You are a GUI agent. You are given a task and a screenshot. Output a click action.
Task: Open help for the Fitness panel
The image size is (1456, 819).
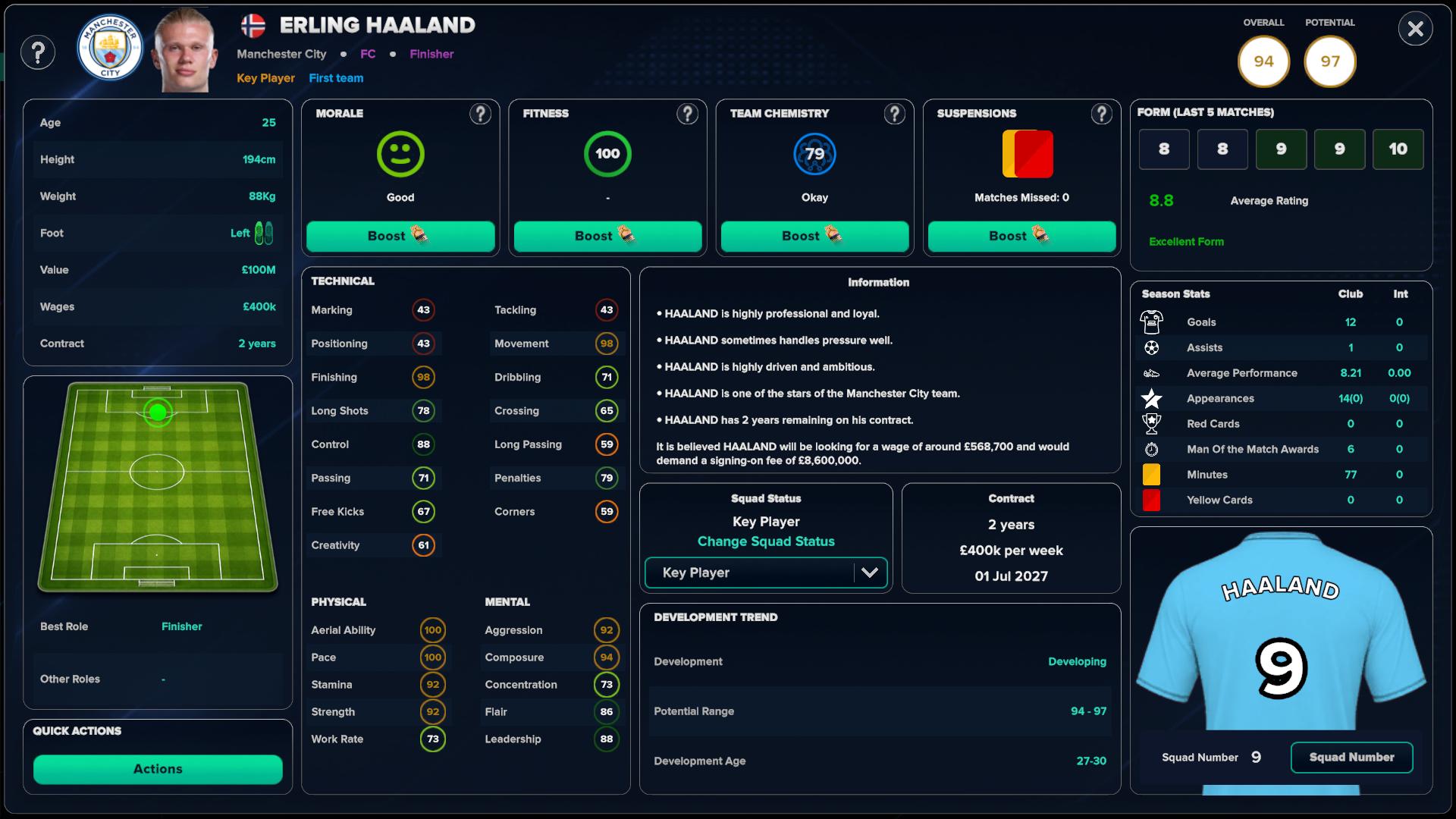[687, 114]
